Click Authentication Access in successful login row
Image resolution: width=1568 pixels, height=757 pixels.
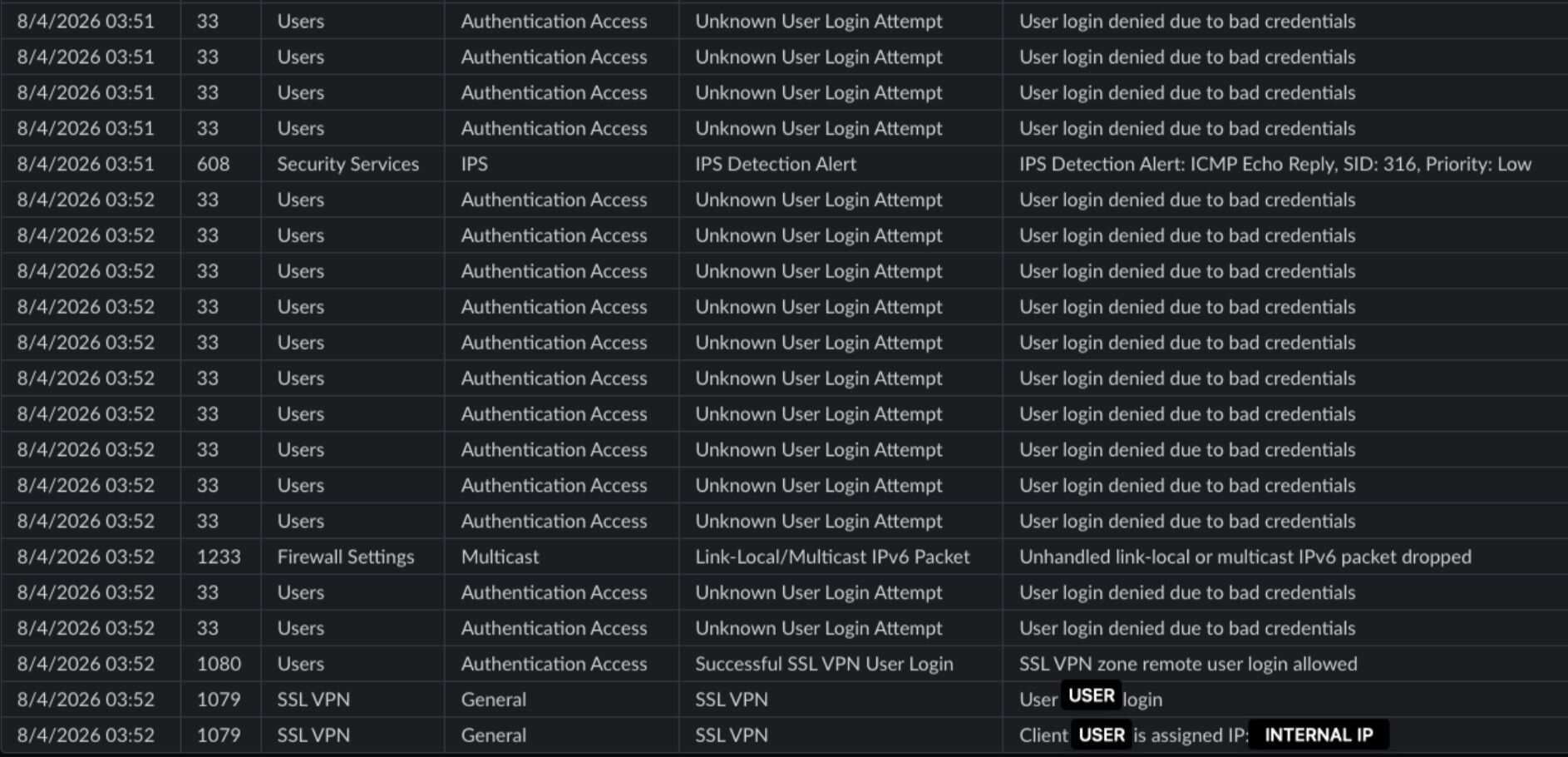point(554,664)
